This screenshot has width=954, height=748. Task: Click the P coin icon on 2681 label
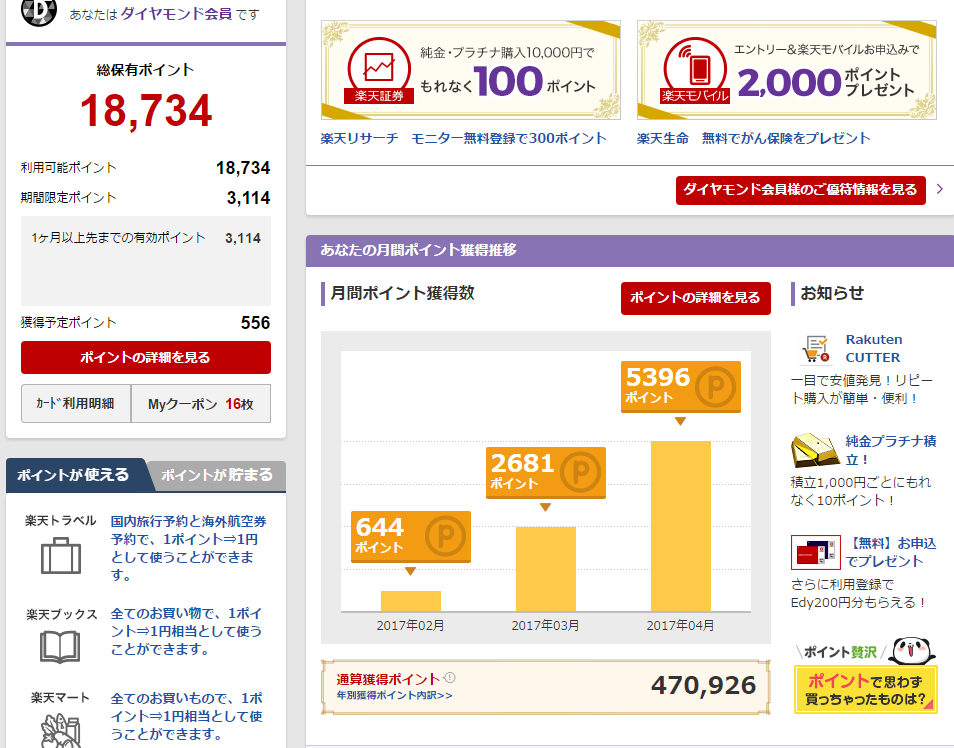pos(580,472)
